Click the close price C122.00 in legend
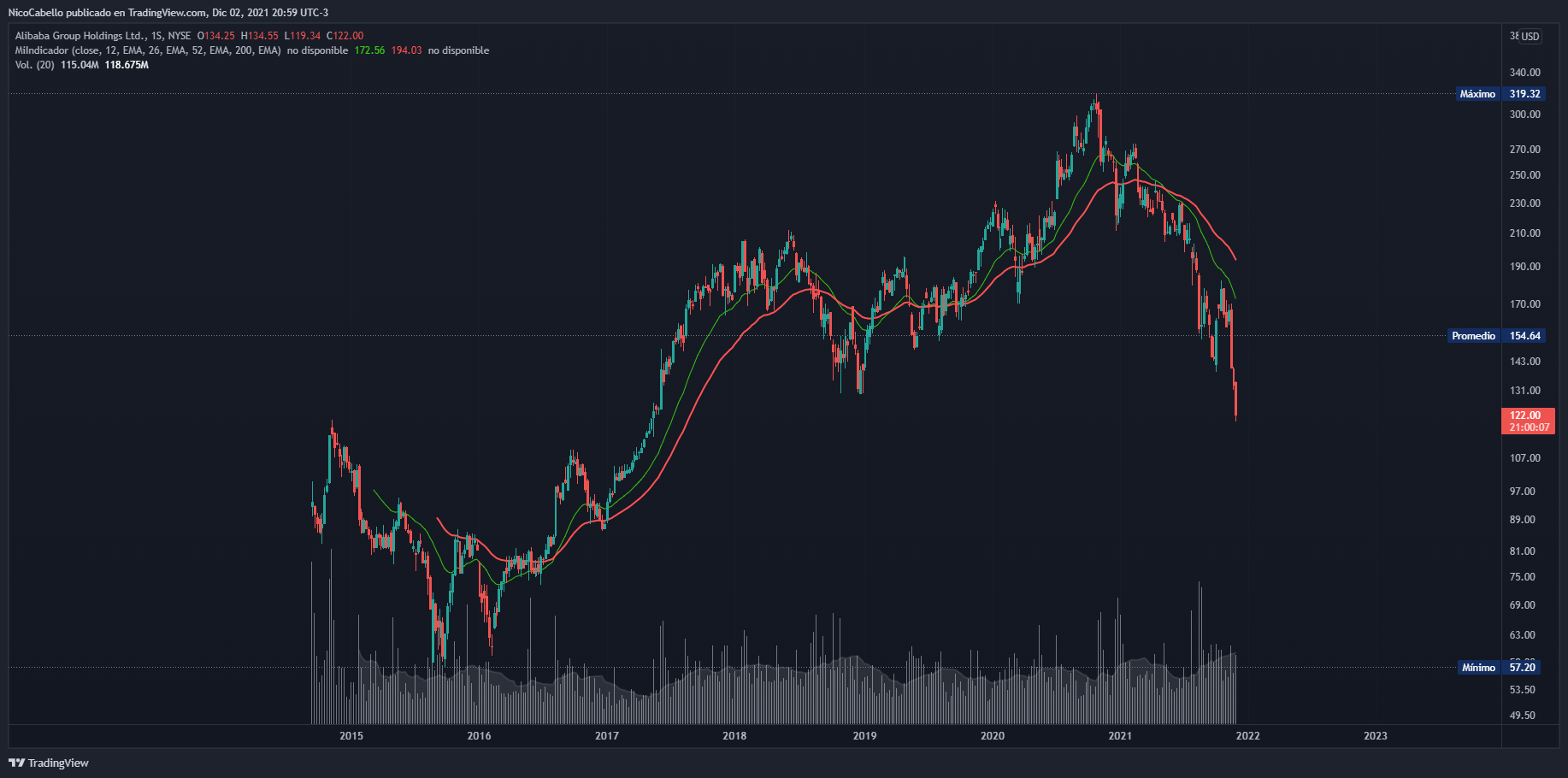Screen dimensions: 1568x778 click(x=345, y=36)
